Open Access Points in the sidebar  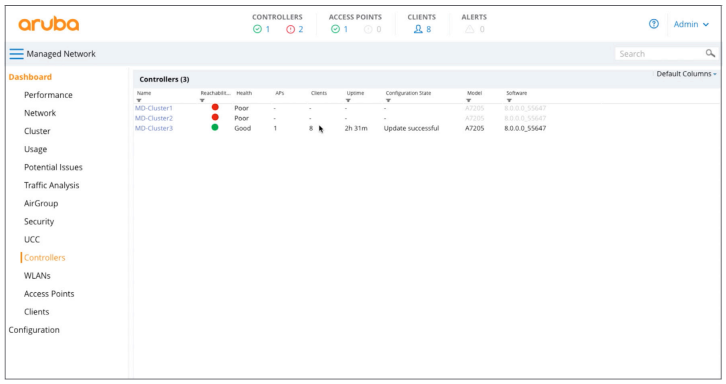[x=49, y=294]
